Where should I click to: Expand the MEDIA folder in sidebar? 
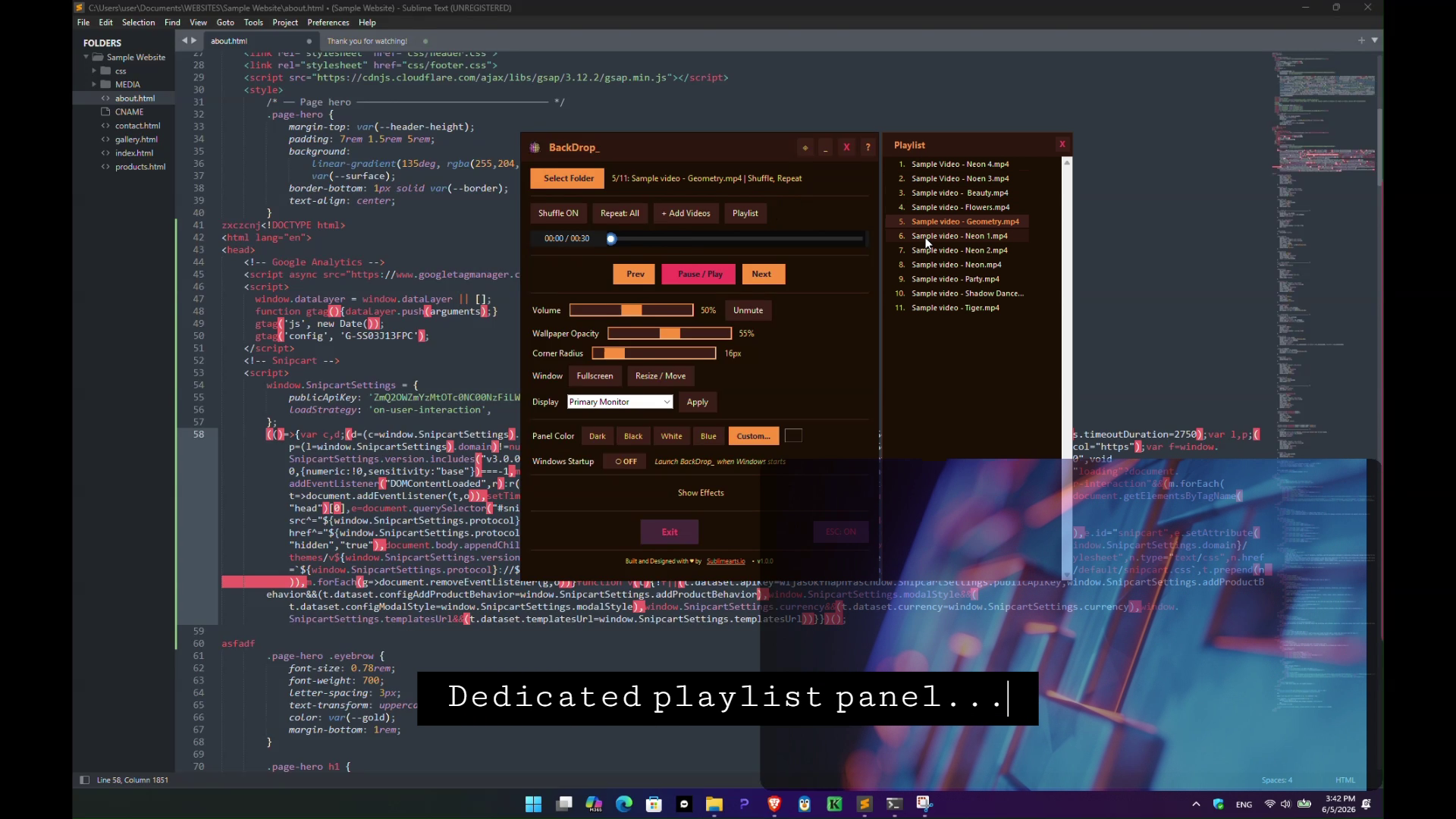[x=94, y=84]
